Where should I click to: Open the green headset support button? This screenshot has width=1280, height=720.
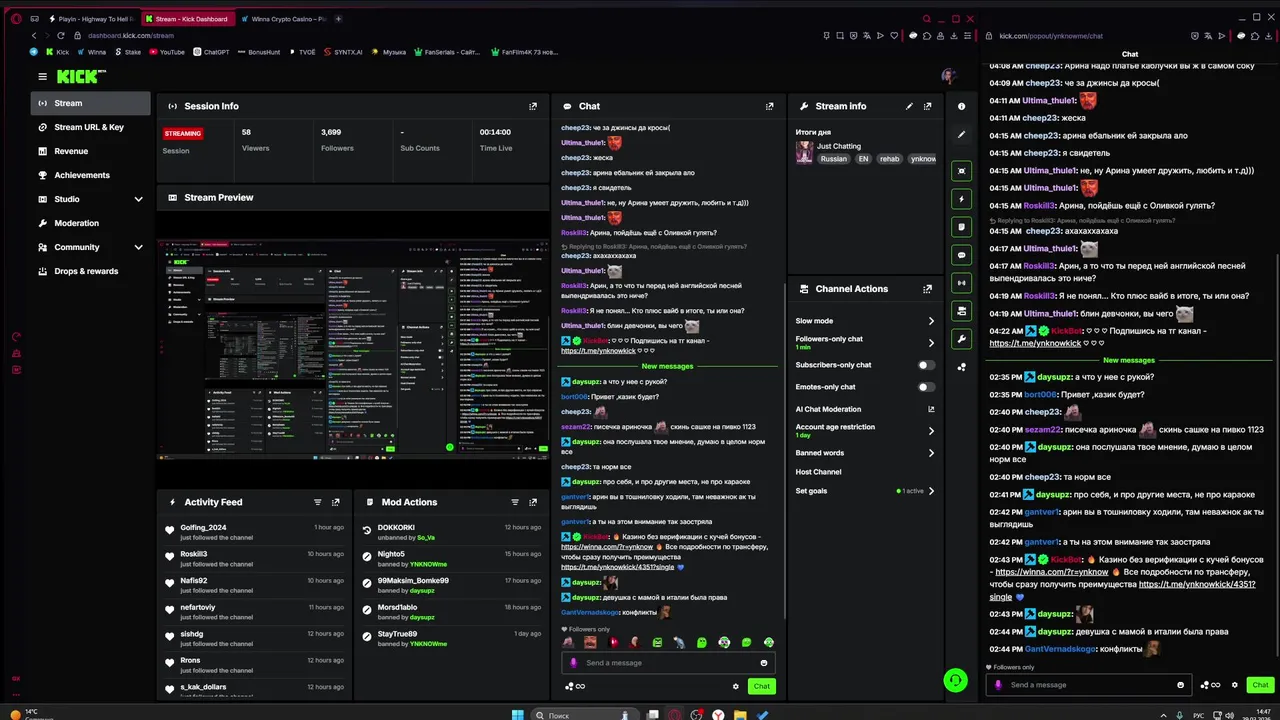click(x=956, y=680)
